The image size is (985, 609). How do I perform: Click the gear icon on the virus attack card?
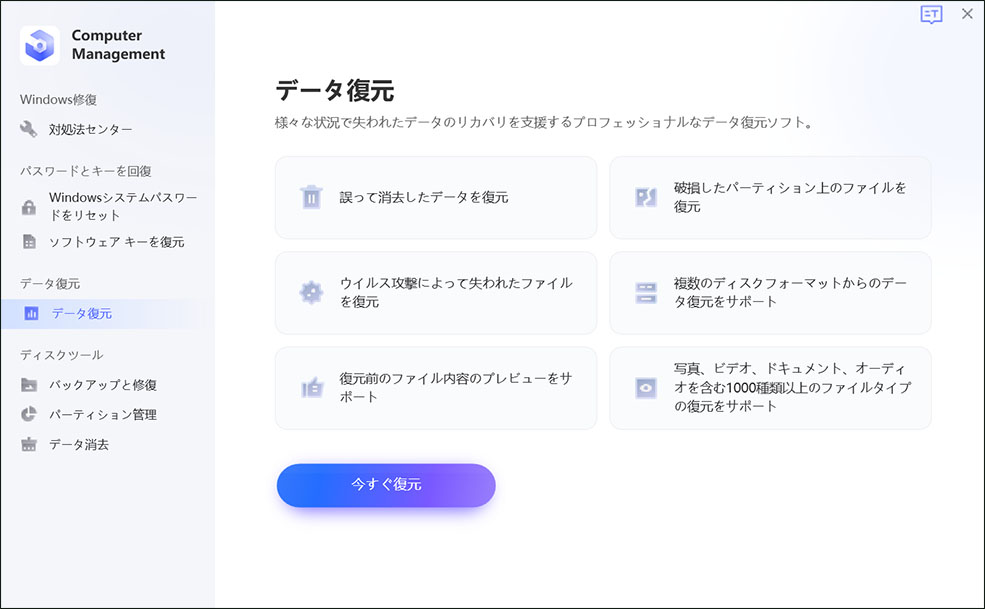[x=312, y=292]
